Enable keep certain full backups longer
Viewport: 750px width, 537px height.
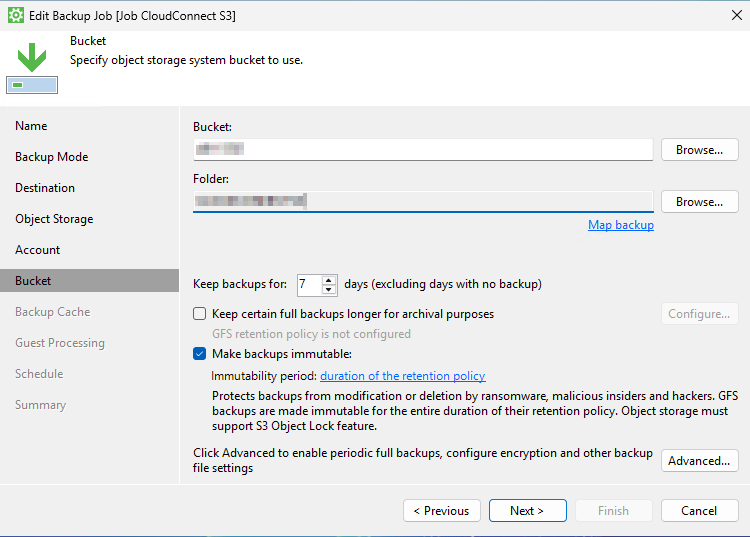(199, 314)
